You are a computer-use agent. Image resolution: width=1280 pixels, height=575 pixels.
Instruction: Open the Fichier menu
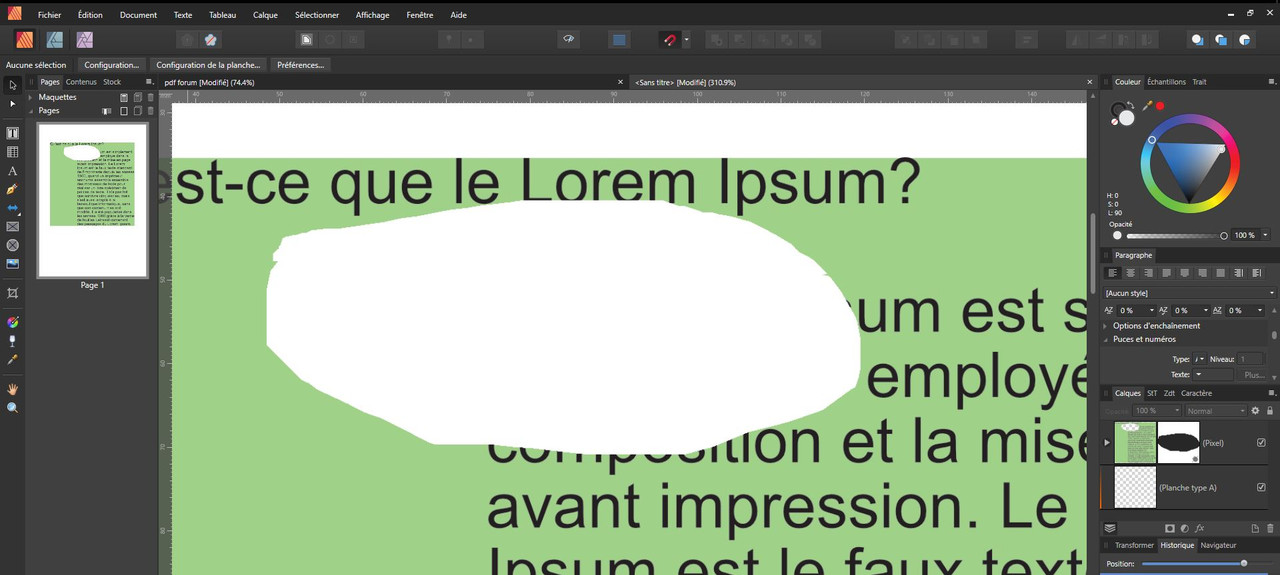[49, 15]
